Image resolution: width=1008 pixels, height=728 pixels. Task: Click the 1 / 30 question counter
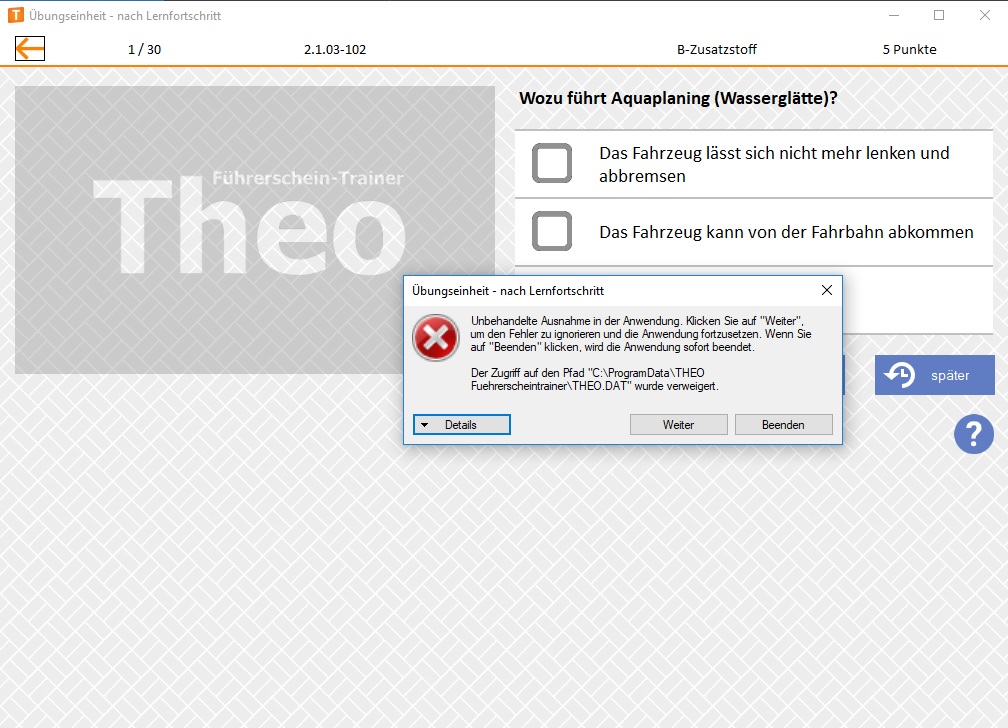click(145, 50)
